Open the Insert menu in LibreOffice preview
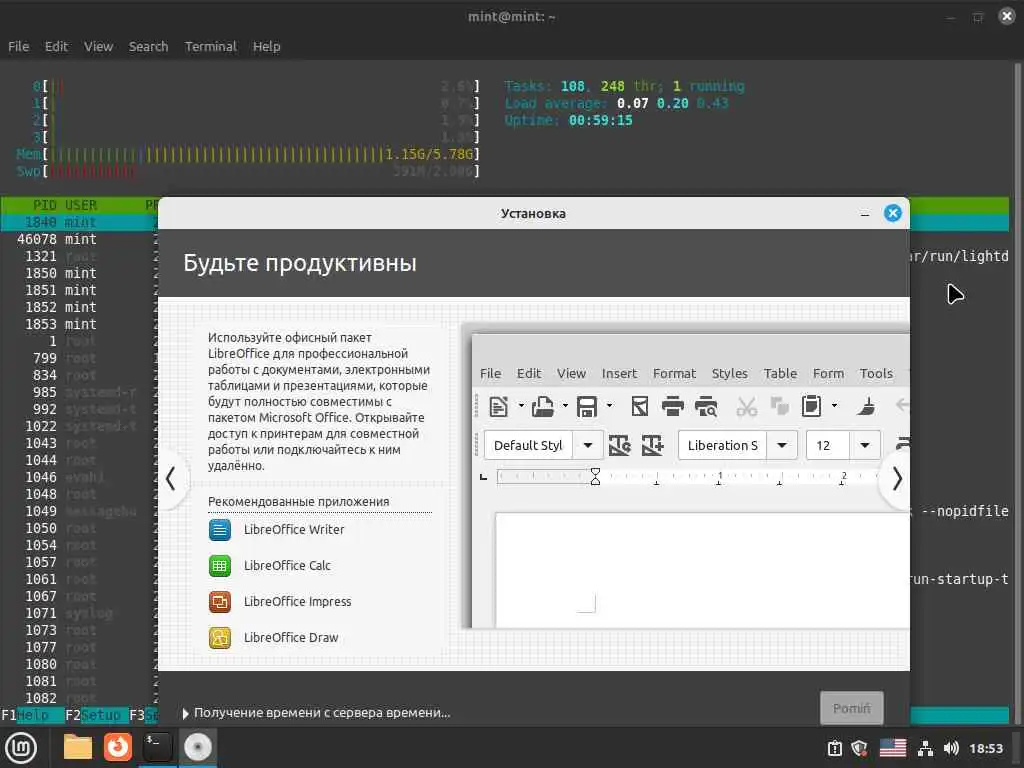 (x=619, y=374)
